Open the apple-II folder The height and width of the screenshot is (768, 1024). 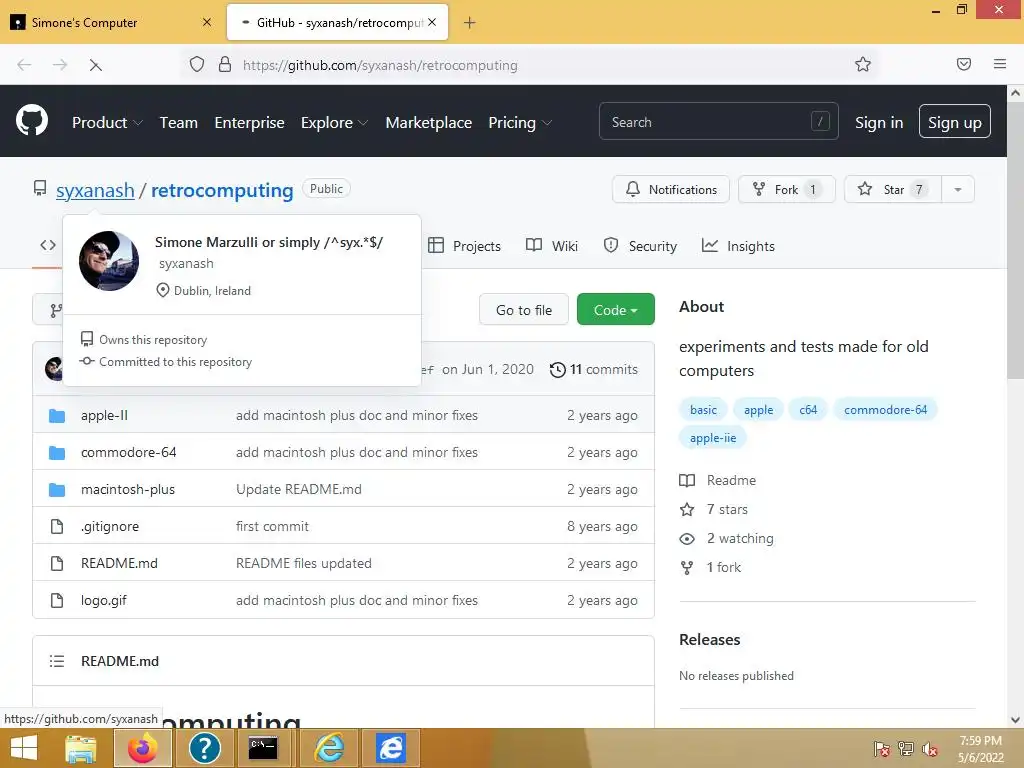pos(104,415)
